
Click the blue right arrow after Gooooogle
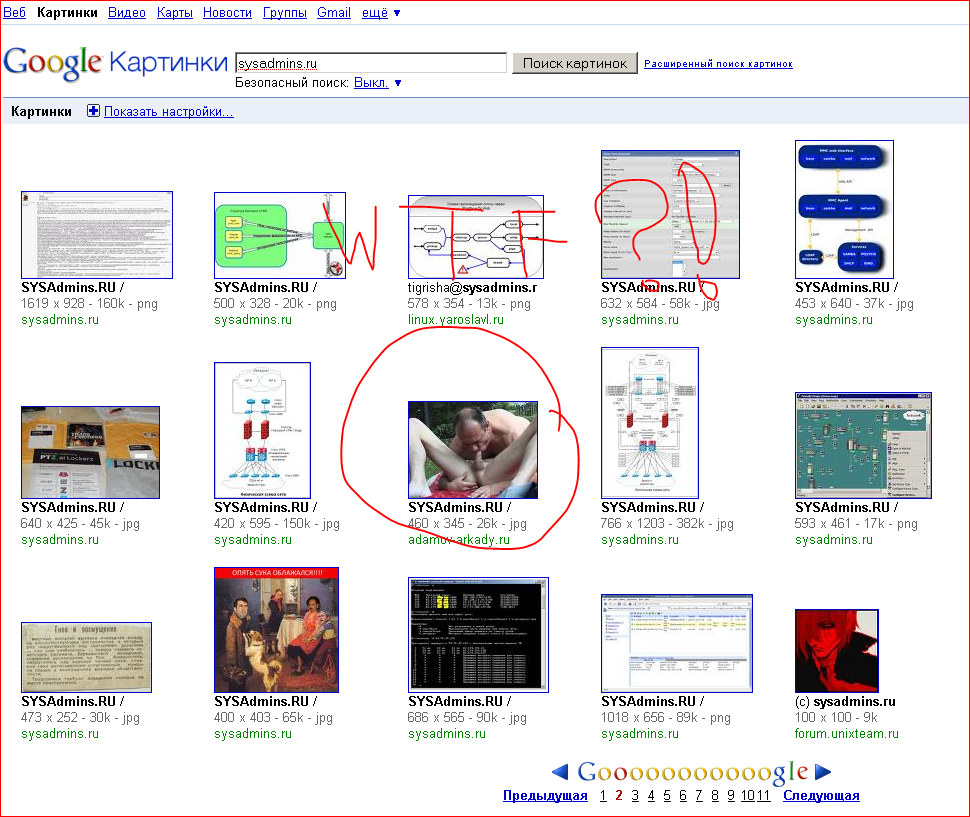tap(823, 772)
